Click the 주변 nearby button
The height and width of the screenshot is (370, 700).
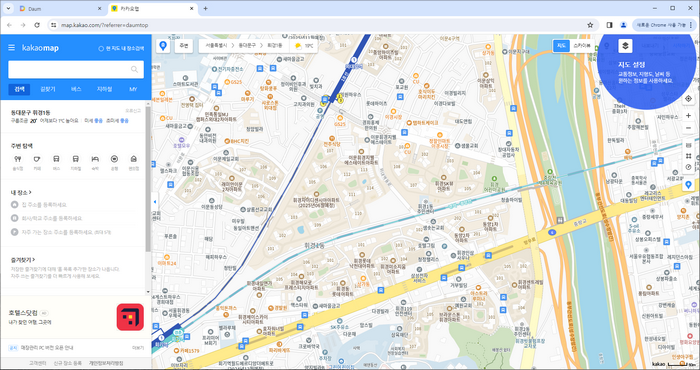(x=183, y=46)
